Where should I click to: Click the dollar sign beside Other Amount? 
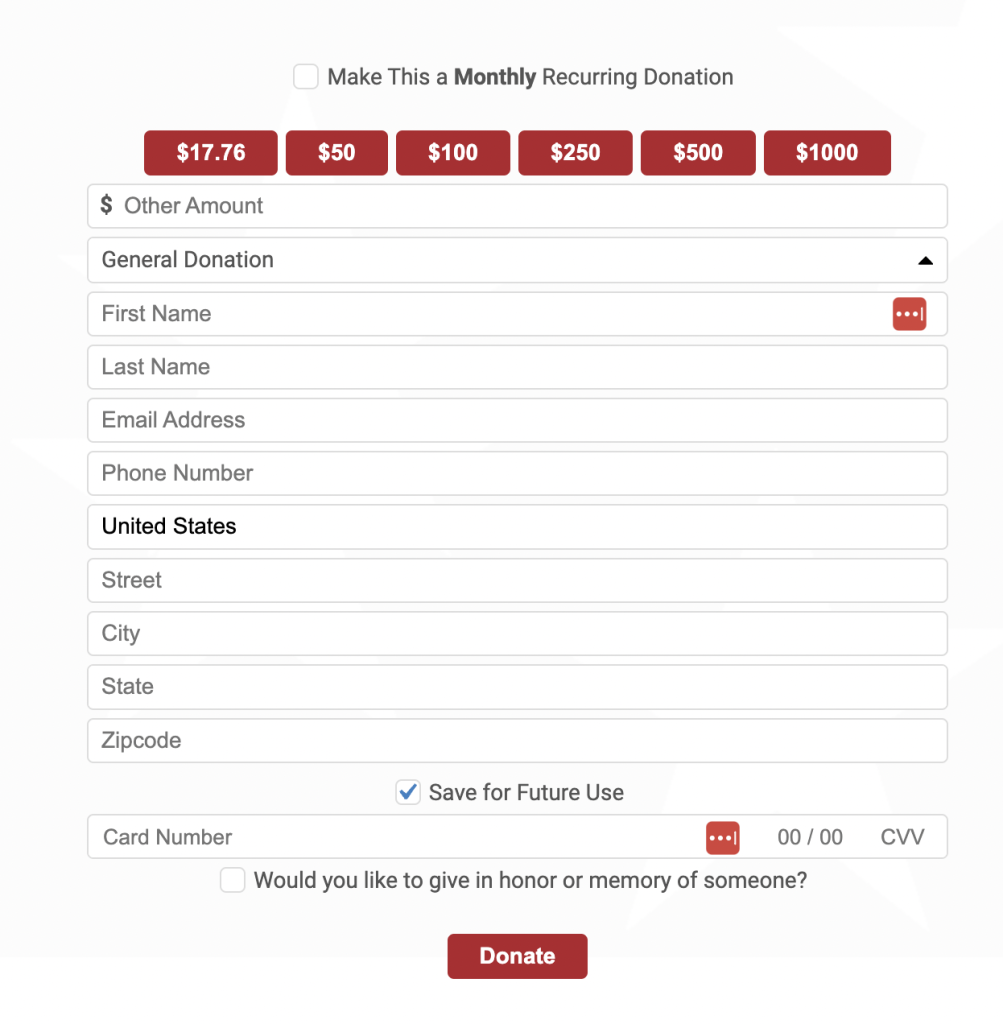106,205
